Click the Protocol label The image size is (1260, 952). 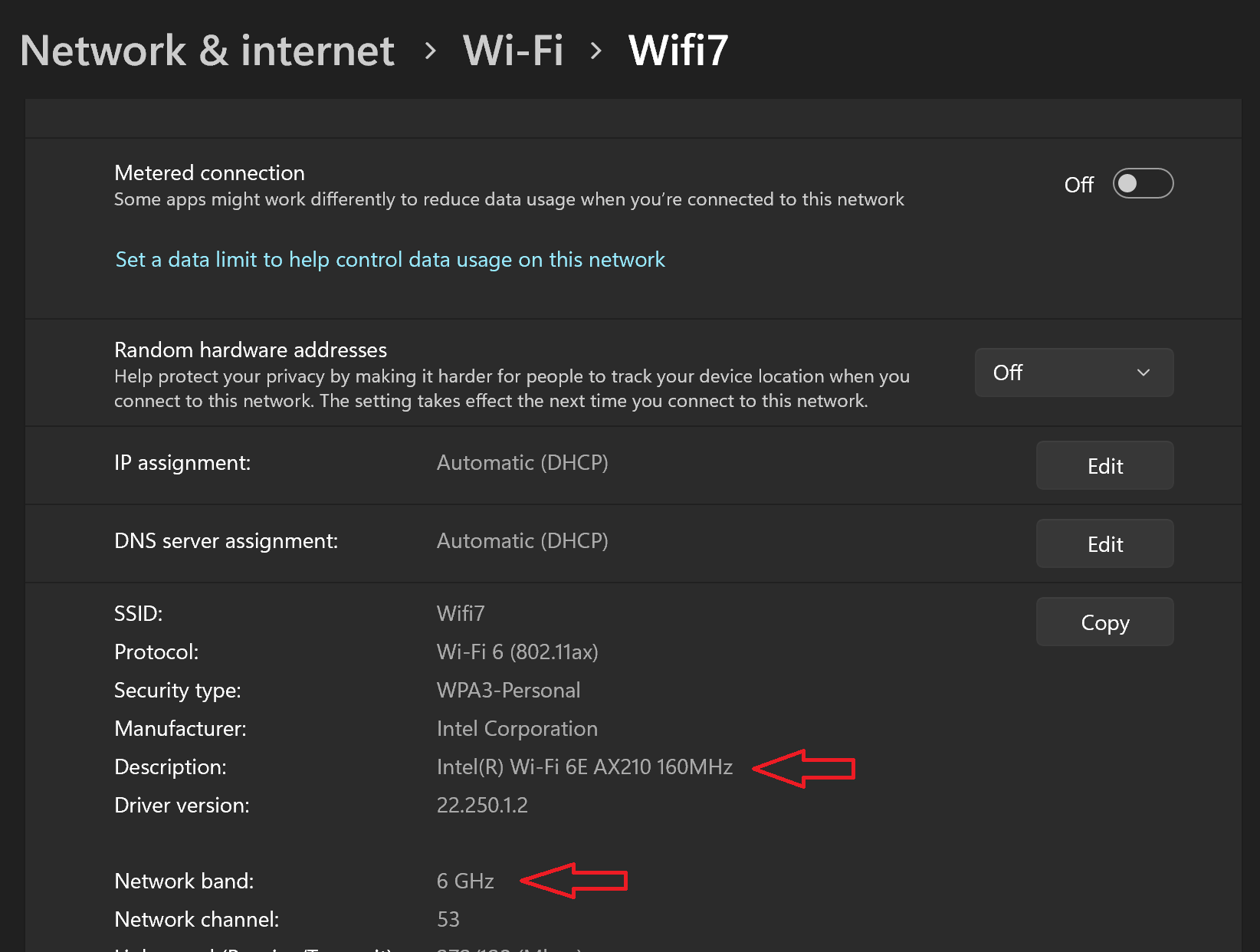156,652
